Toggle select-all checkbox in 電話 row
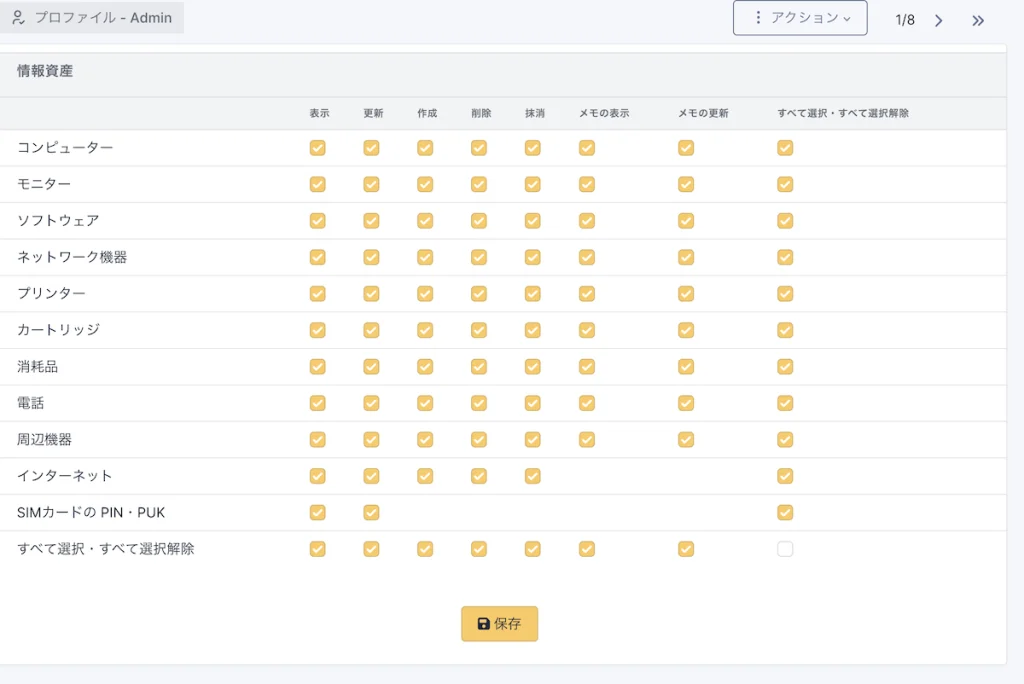This screenshot has height=684, width=1024. pos(785,403)
